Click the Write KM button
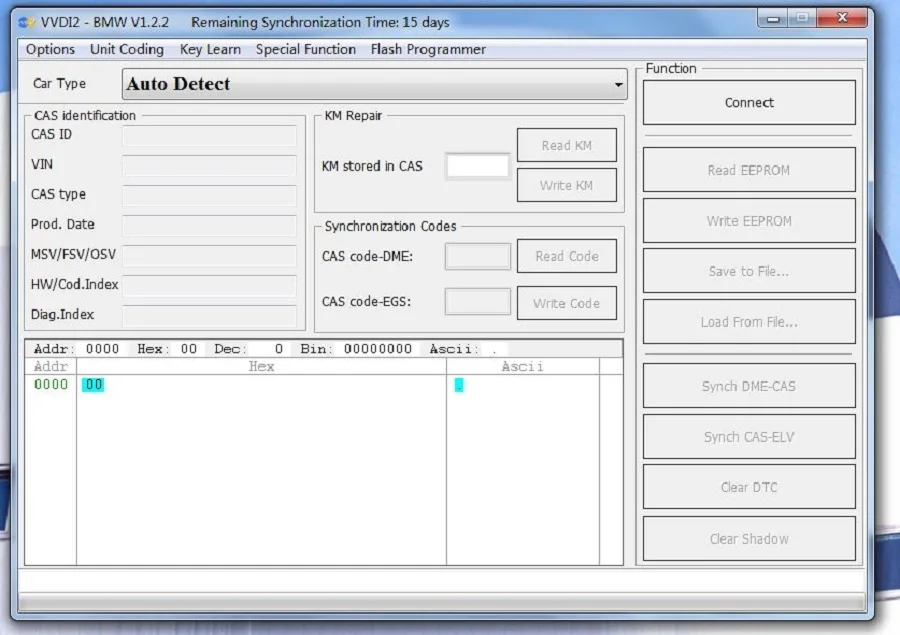This screenshot has height=635, width=900. pyautogui.click(x=567, y=185)
